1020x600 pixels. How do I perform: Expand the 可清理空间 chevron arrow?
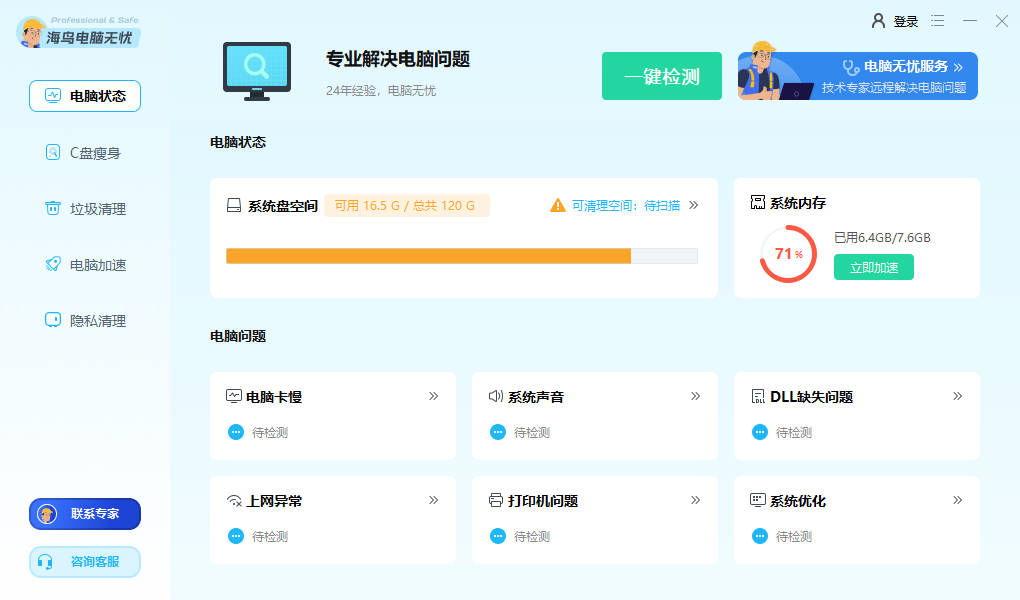coord(693,206)
